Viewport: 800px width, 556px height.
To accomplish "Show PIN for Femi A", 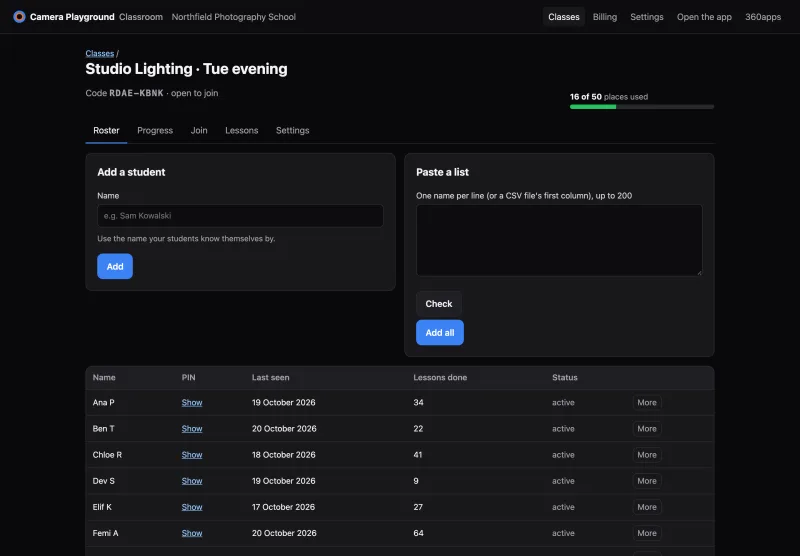I will point(192,533).
